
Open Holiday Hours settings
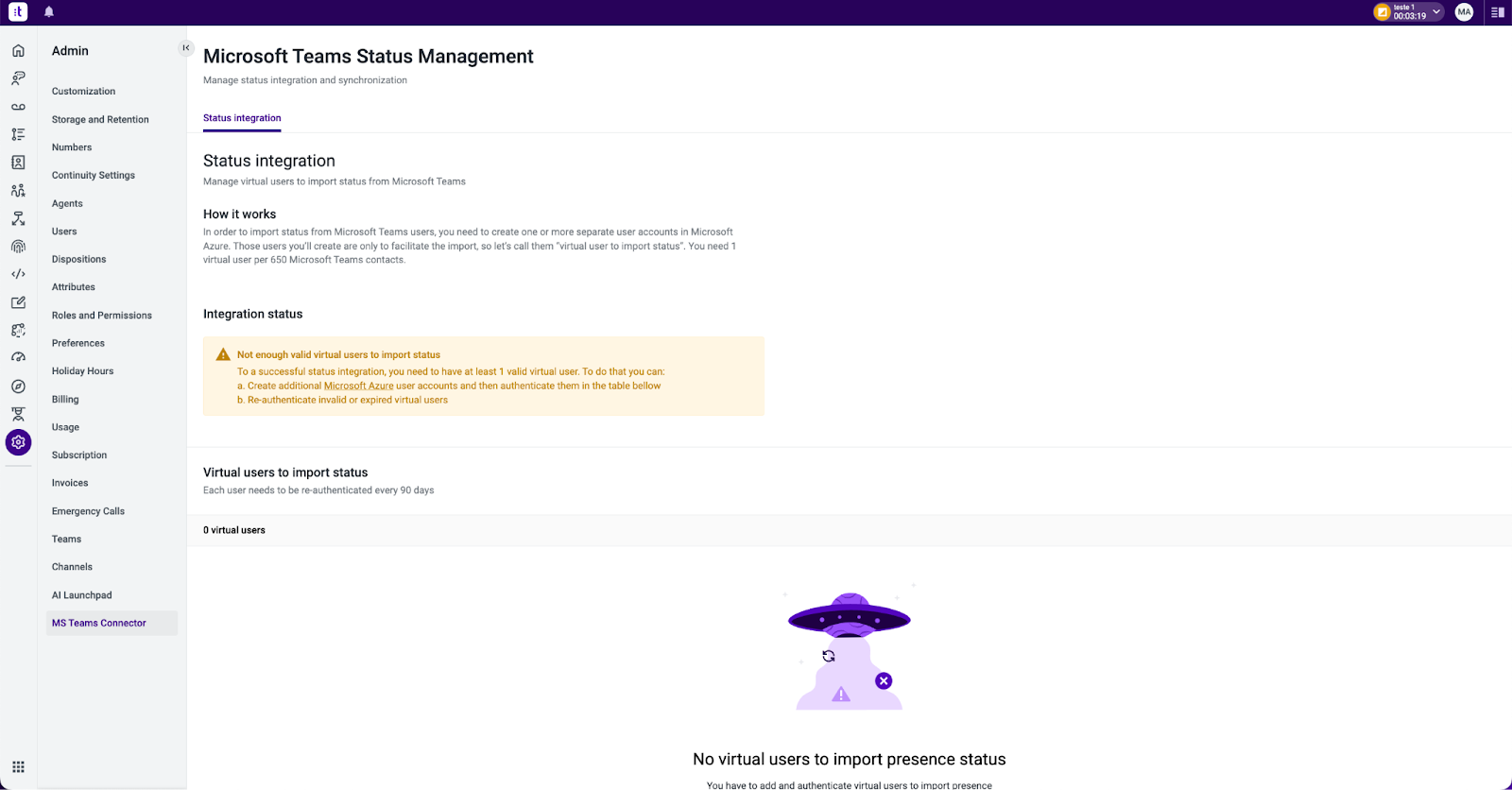[x=82, y=371]
